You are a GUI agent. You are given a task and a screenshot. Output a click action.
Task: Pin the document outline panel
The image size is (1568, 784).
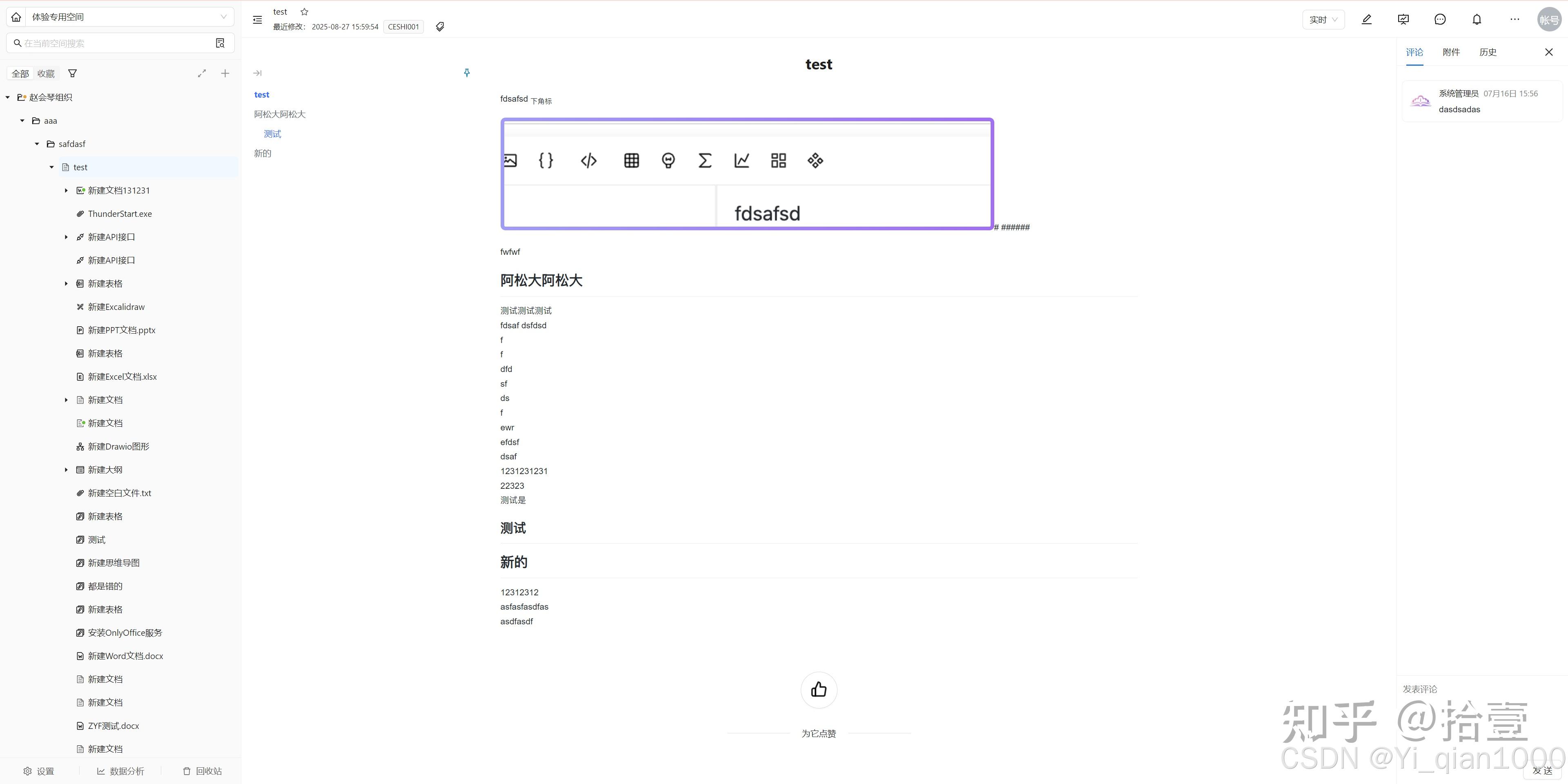(x=467, y=72)
